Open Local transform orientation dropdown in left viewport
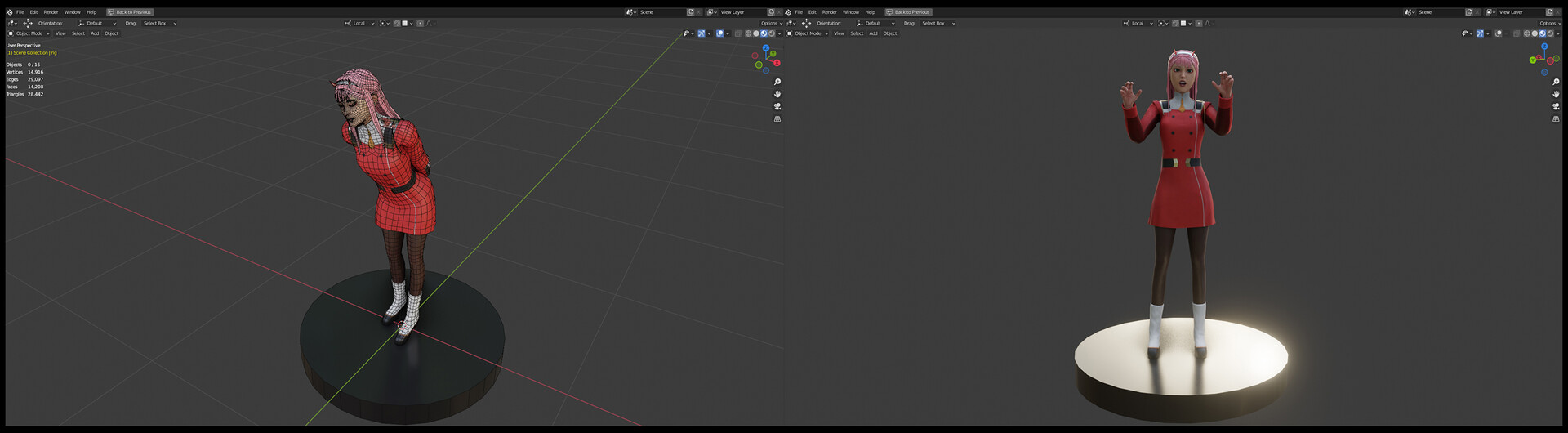Viewport: 1568px width, 433px height. coord(360,23)
